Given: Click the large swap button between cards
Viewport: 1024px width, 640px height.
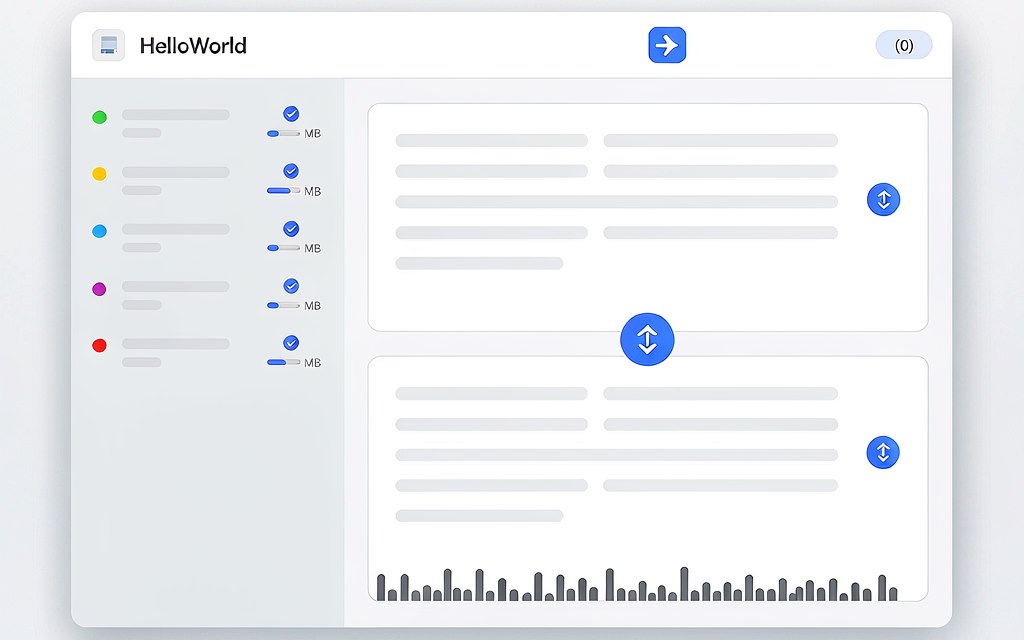Looking at the screenshot, I should pos(647,339).
